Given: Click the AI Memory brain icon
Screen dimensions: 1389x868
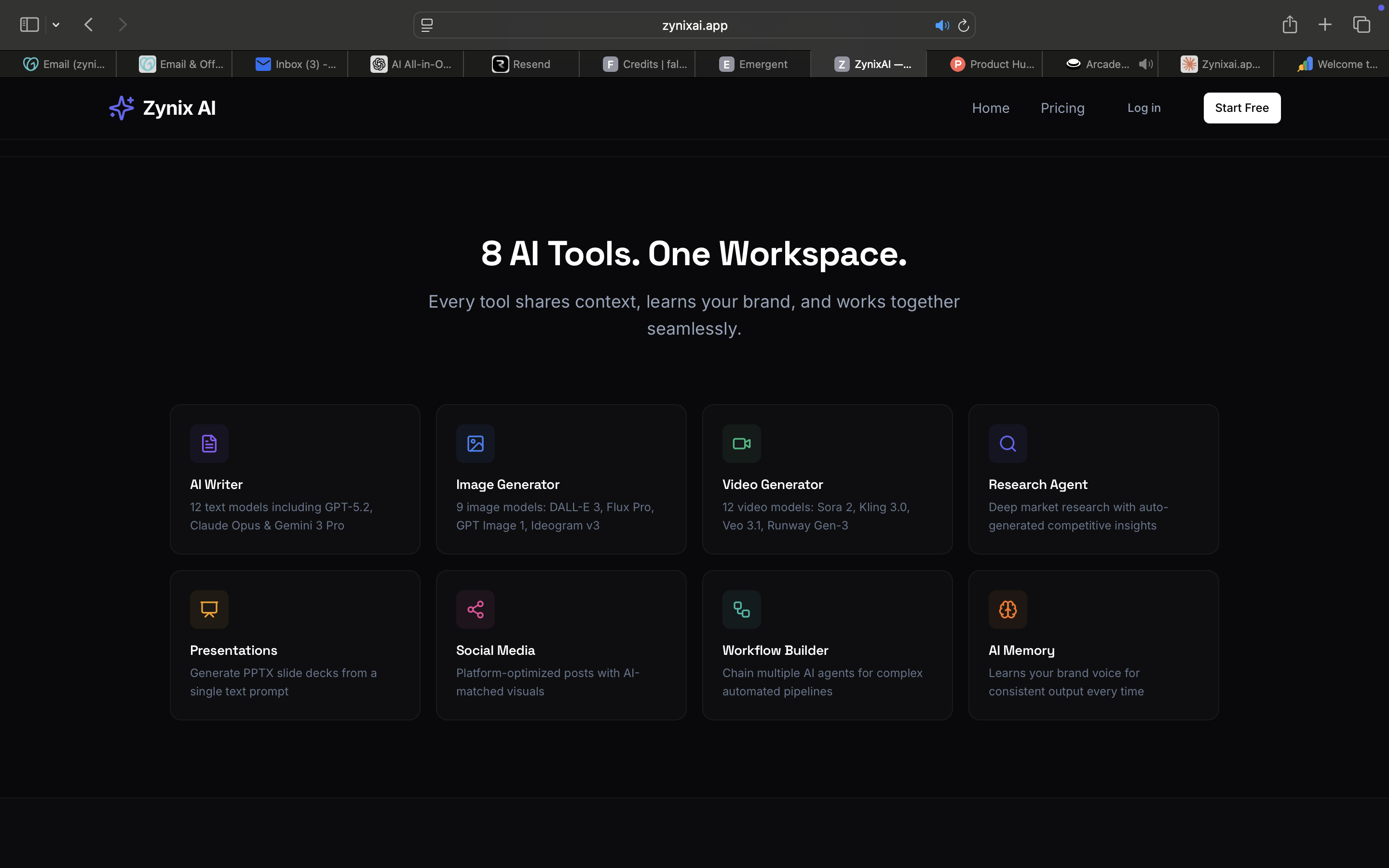Looking at the screenshot, I should (1008, 609).
